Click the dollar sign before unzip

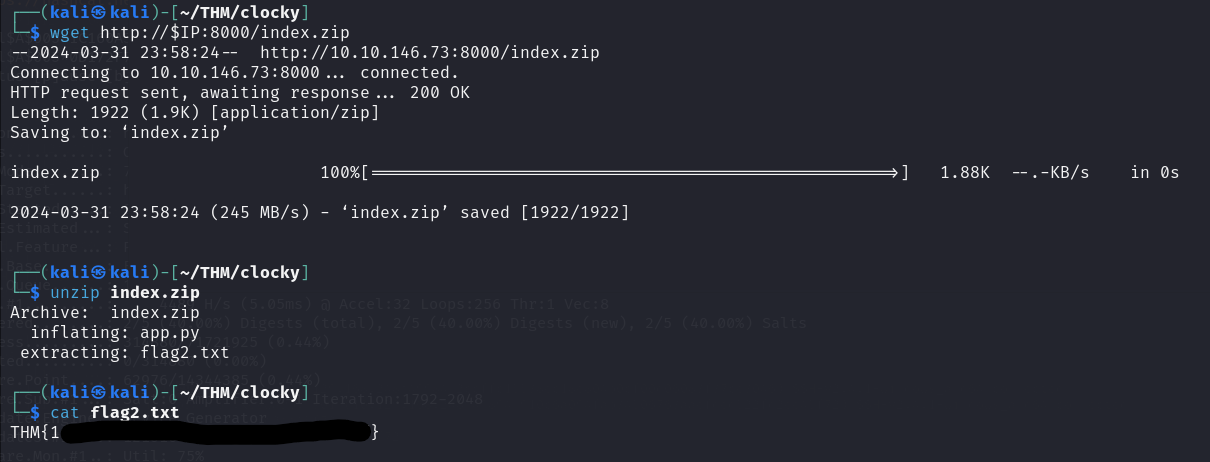[36, 292]
